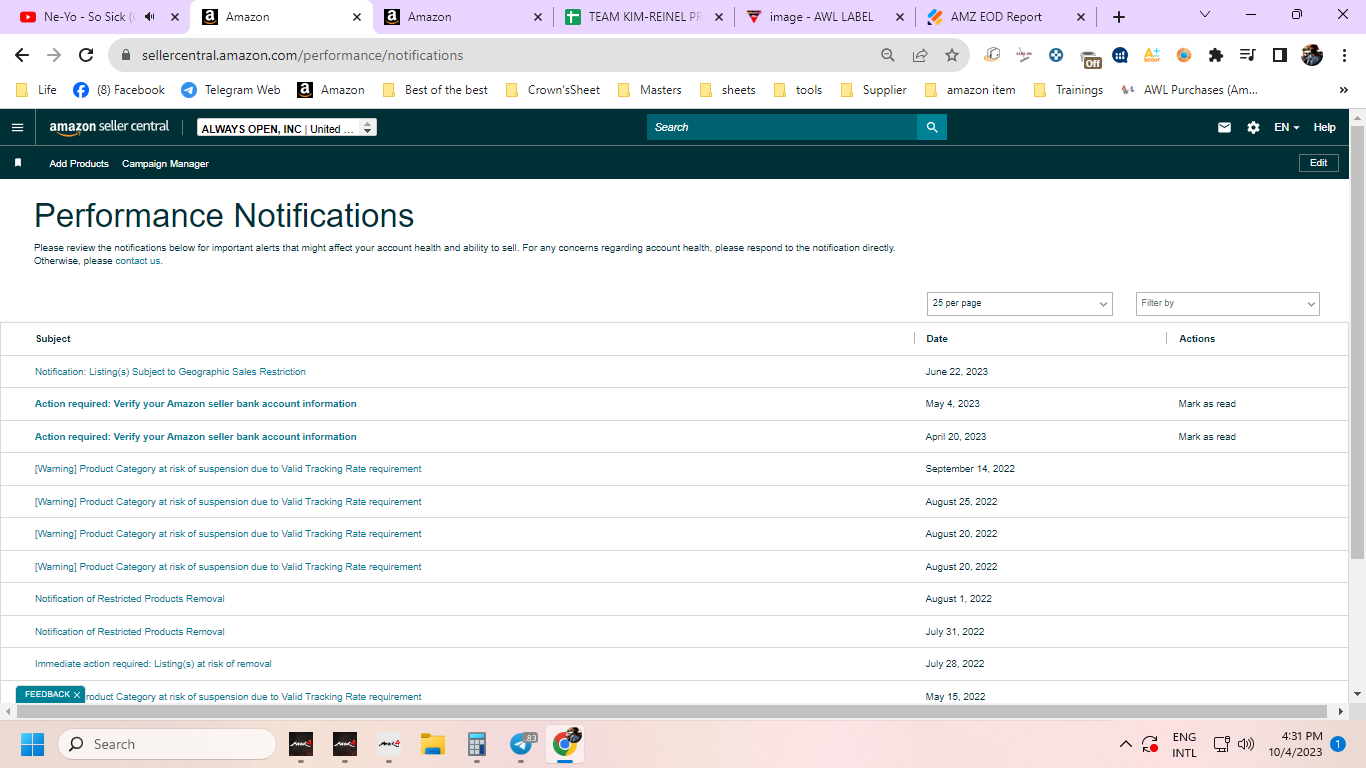Click the system tray volume icon

click(x=1246, y=744)
